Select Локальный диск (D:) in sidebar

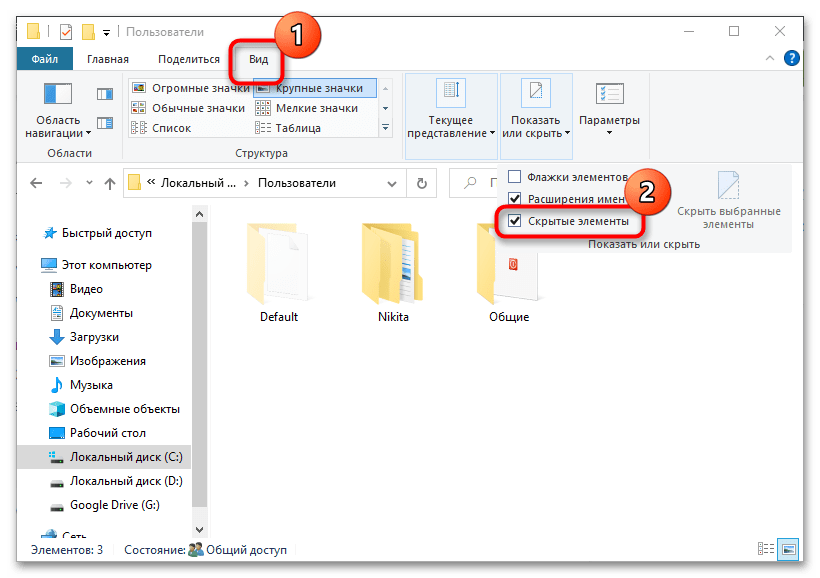tap(117, 481)
